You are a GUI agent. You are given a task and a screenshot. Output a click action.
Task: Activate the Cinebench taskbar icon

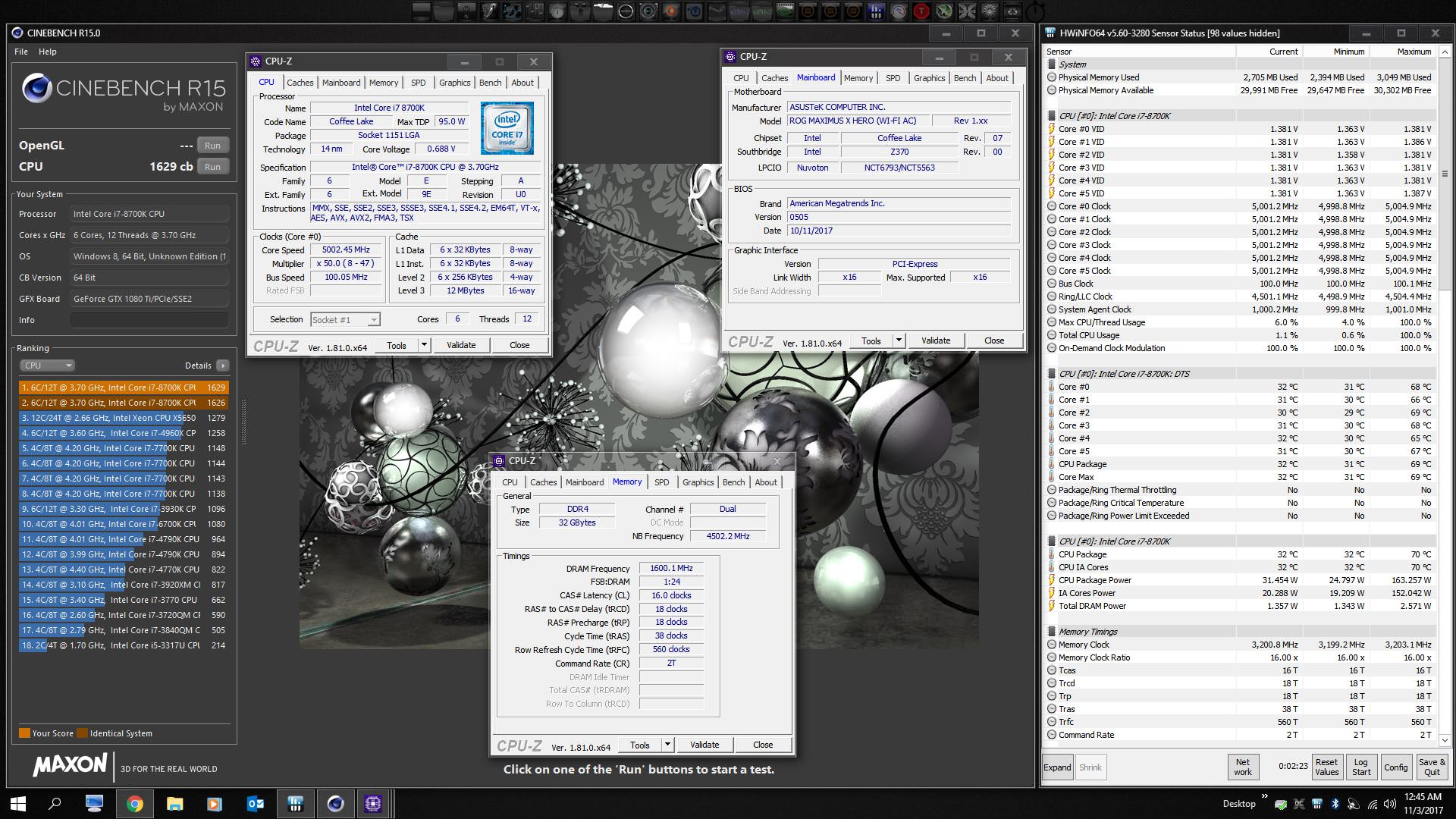(335, 804)
